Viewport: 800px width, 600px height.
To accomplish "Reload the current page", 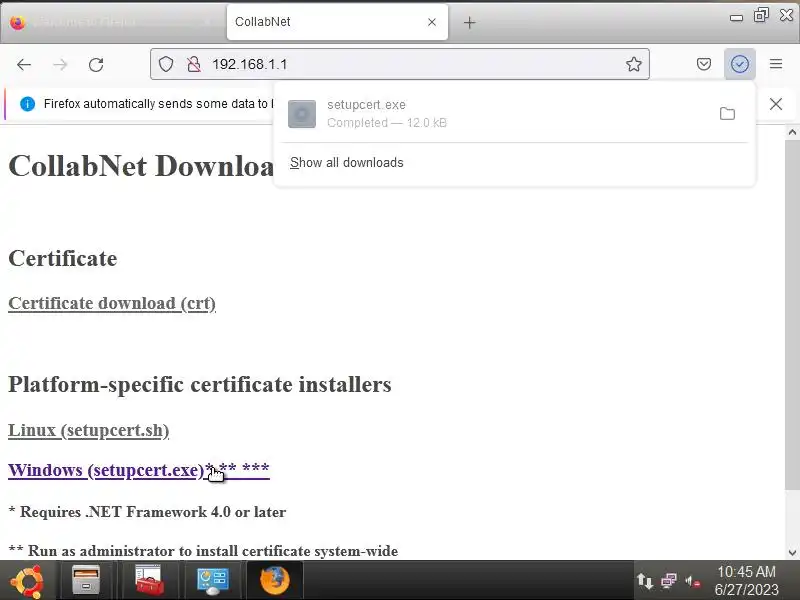I will pos(96,64).
